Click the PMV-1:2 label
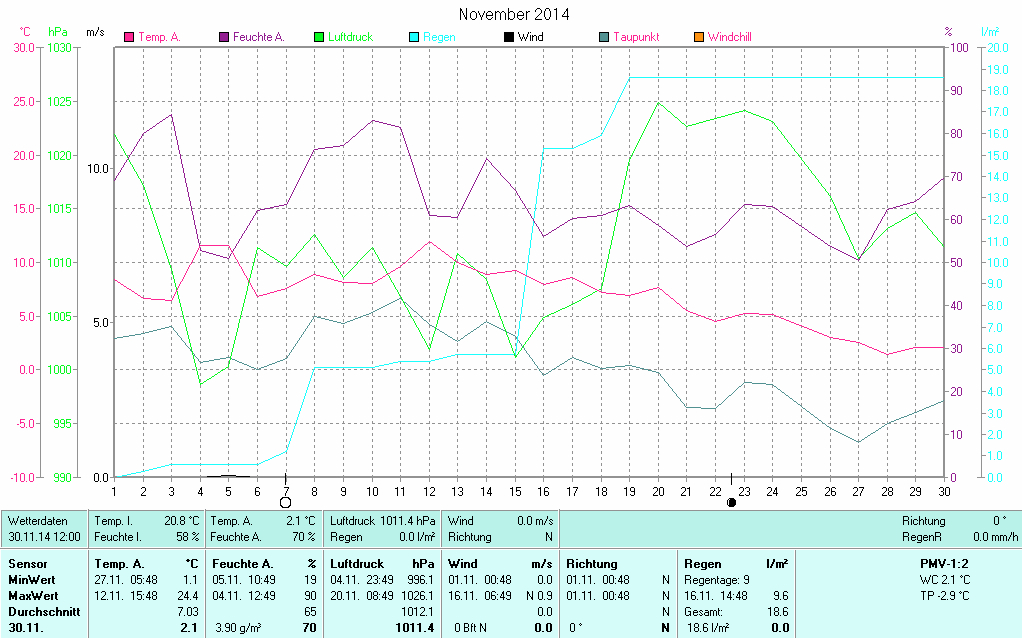 click(x=944, y=564)
